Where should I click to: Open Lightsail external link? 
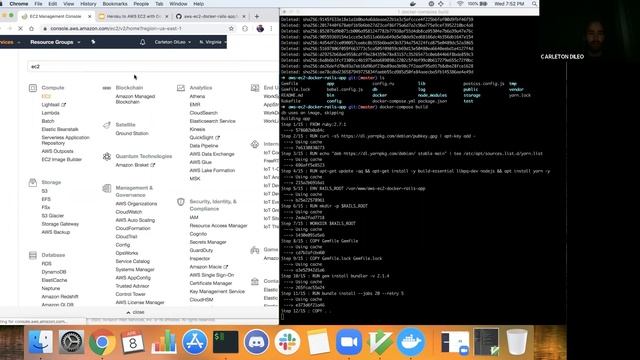tap(53, 104)
